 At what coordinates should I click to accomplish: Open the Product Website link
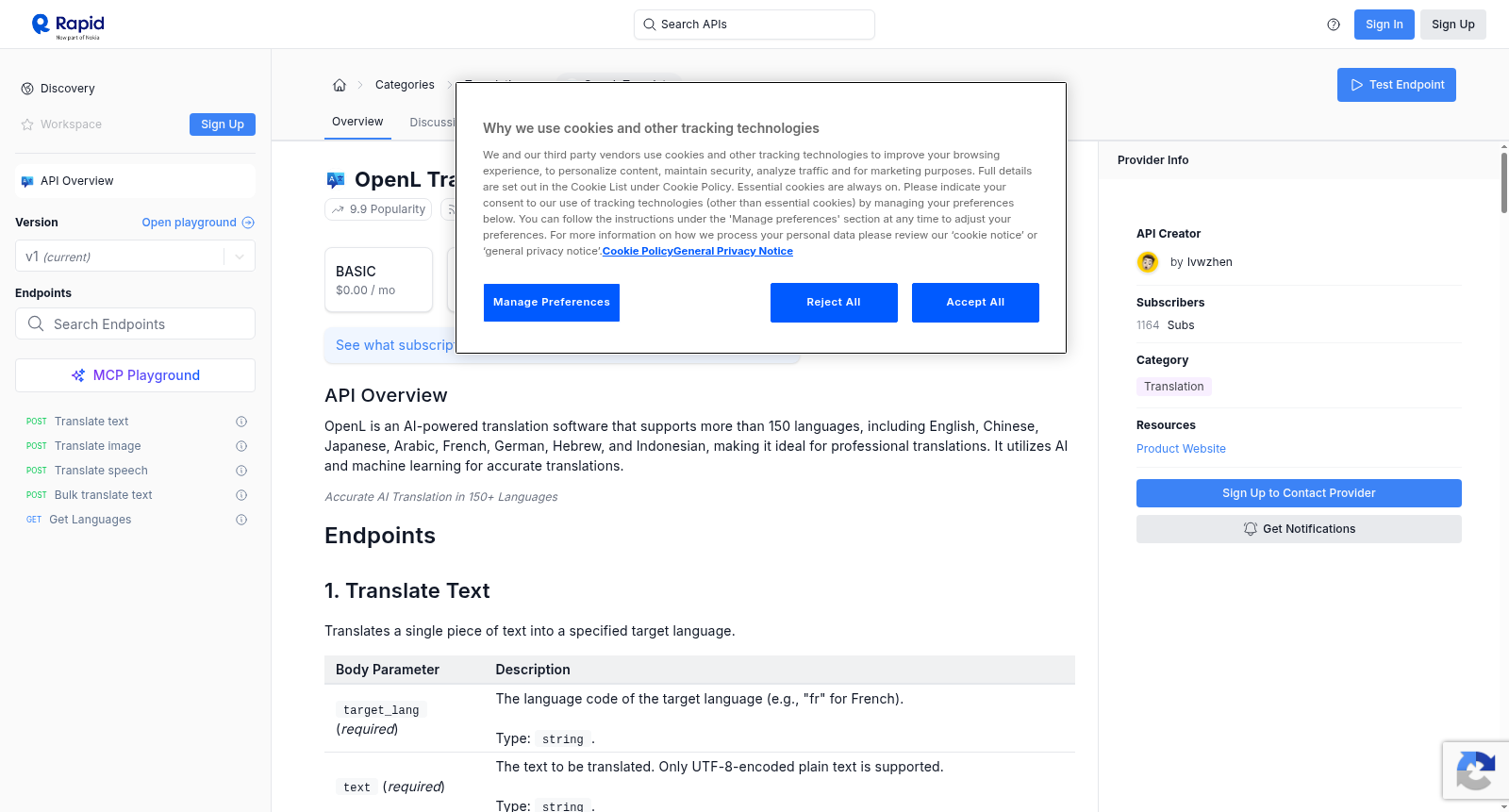click(x=1181, y=449)
